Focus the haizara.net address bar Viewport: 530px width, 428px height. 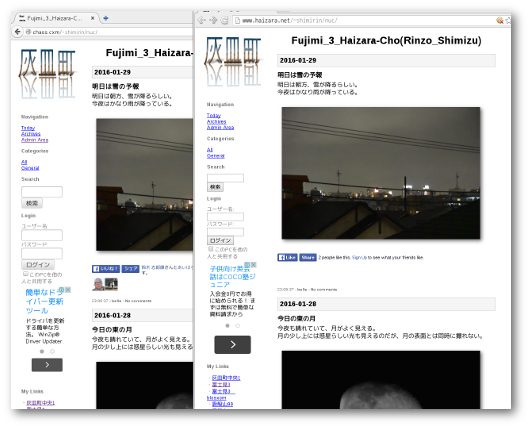pyautogui.click(x=365, y=21)
